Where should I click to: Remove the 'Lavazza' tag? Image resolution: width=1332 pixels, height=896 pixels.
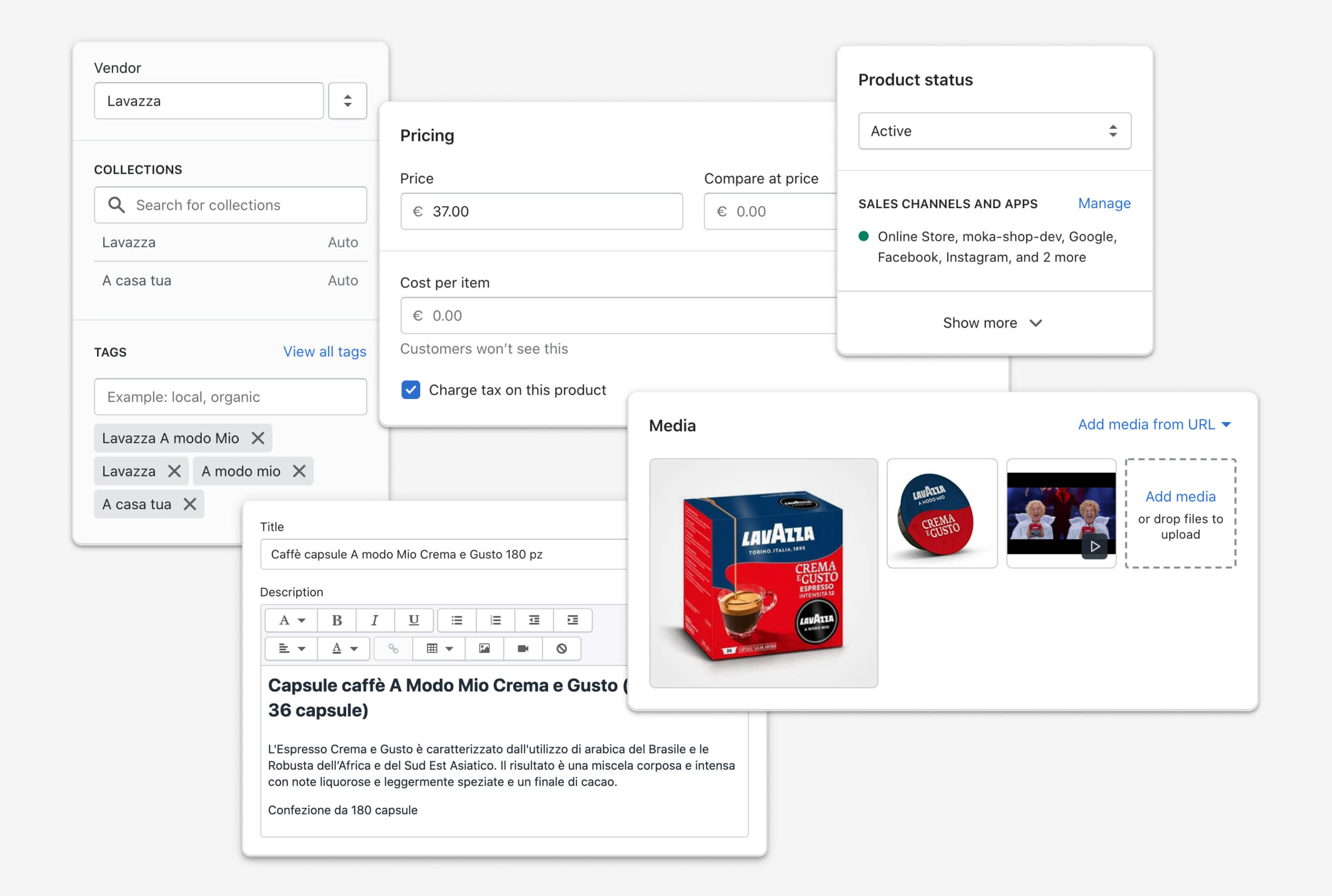pyautogui.click(x=174, y=472)
